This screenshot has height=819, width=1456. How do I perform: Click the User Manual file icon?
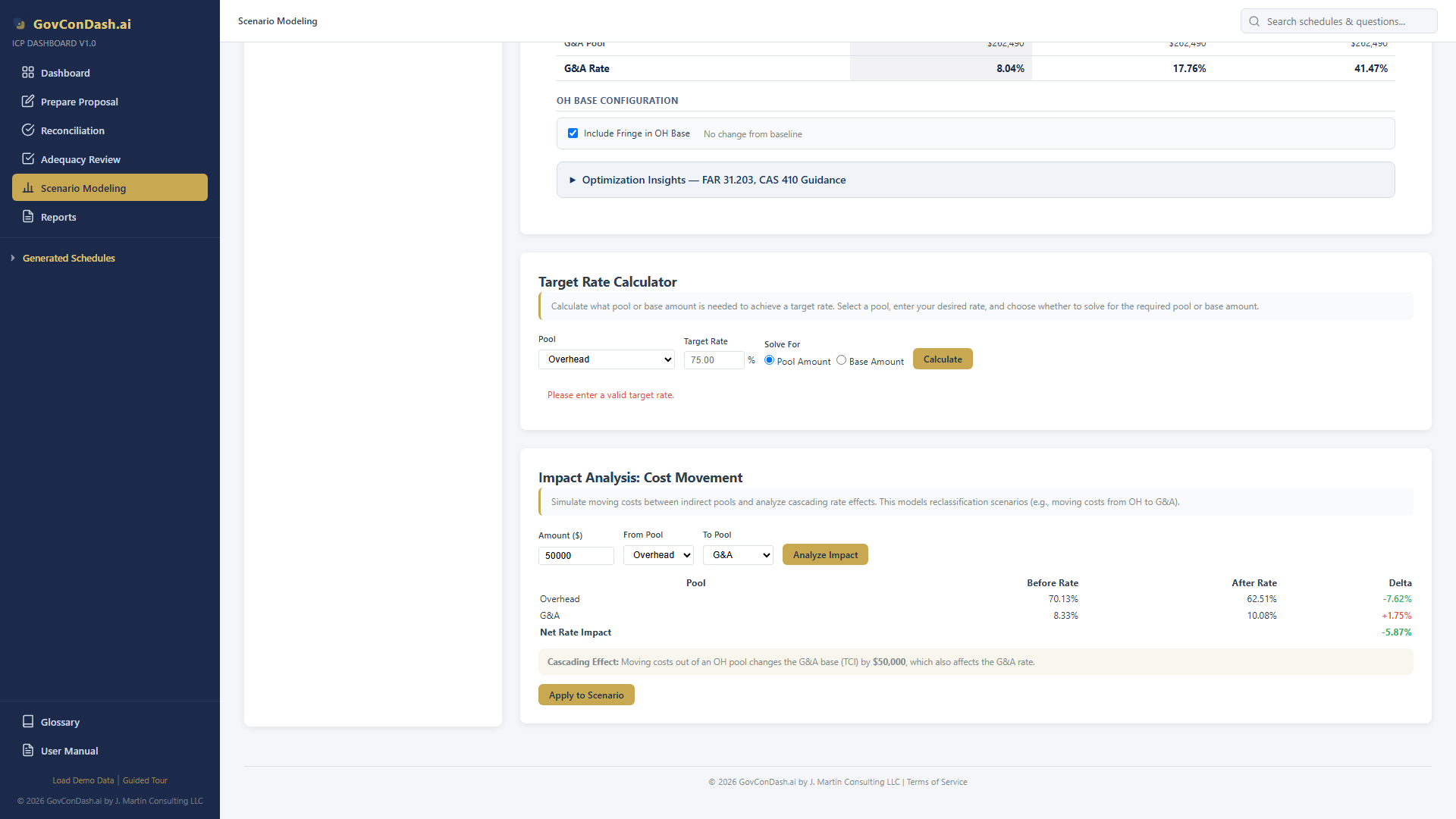pos(28,751)
